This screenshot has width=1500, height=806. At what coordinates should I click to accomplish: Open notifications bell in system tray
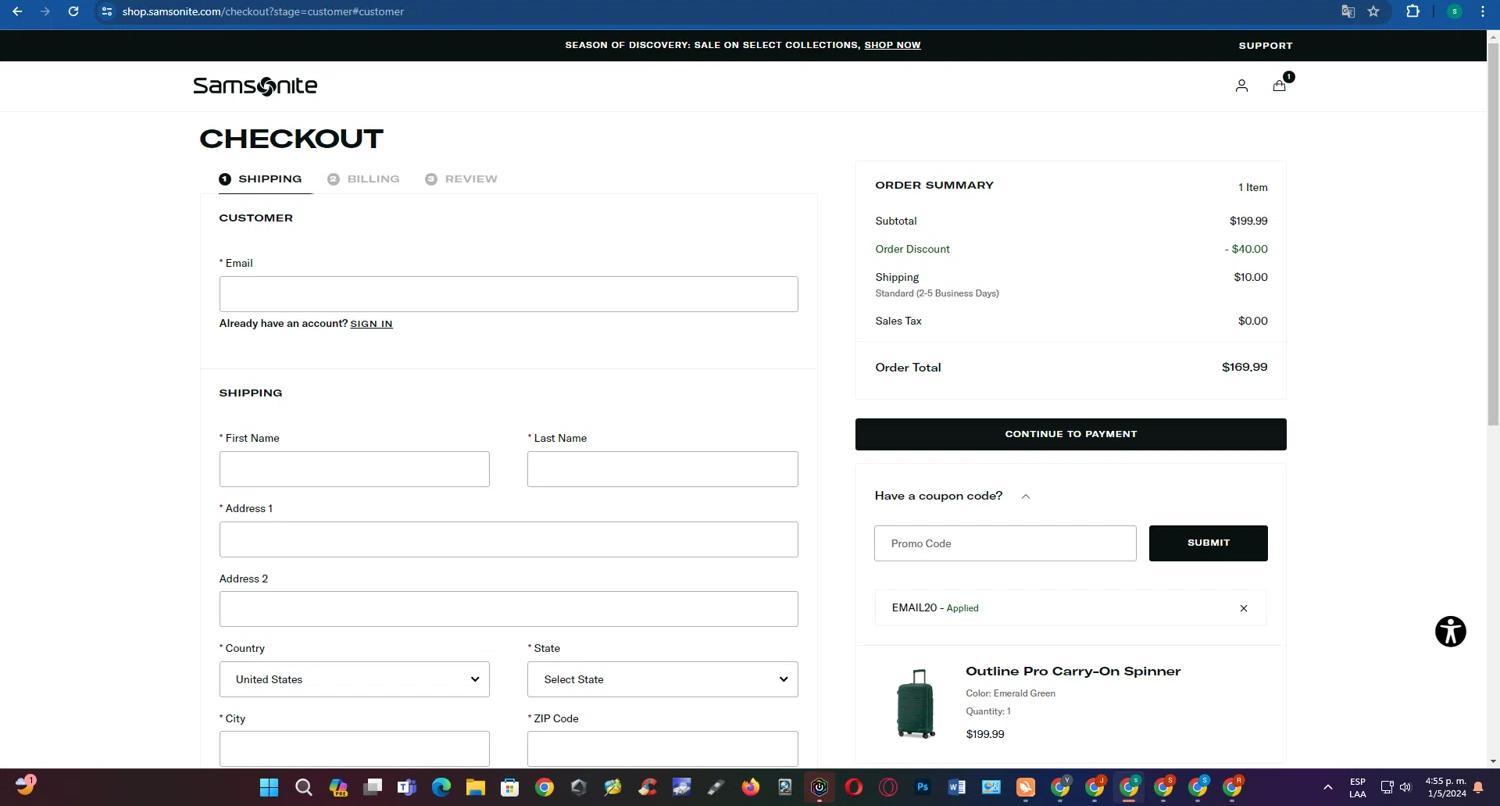(1478, 787)
